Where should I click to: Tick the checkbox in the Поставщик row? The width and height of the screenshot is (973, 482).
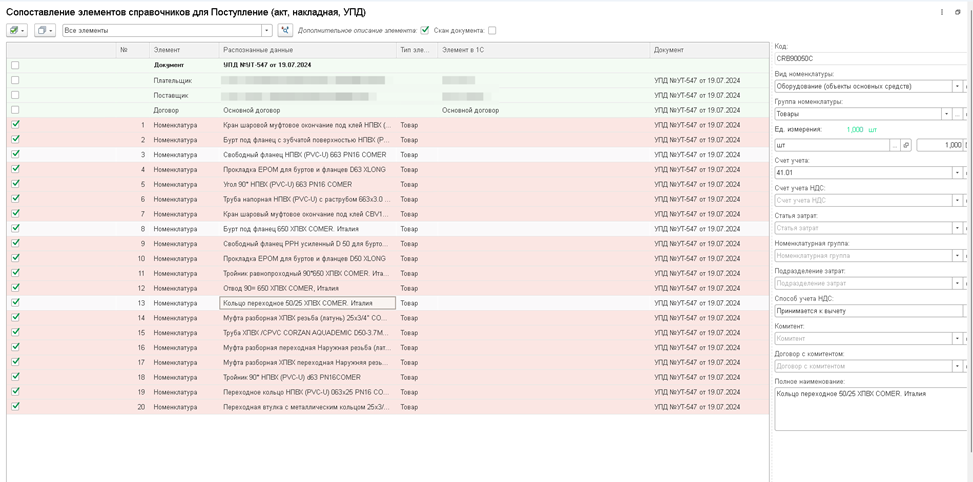(x=16, y=95)
